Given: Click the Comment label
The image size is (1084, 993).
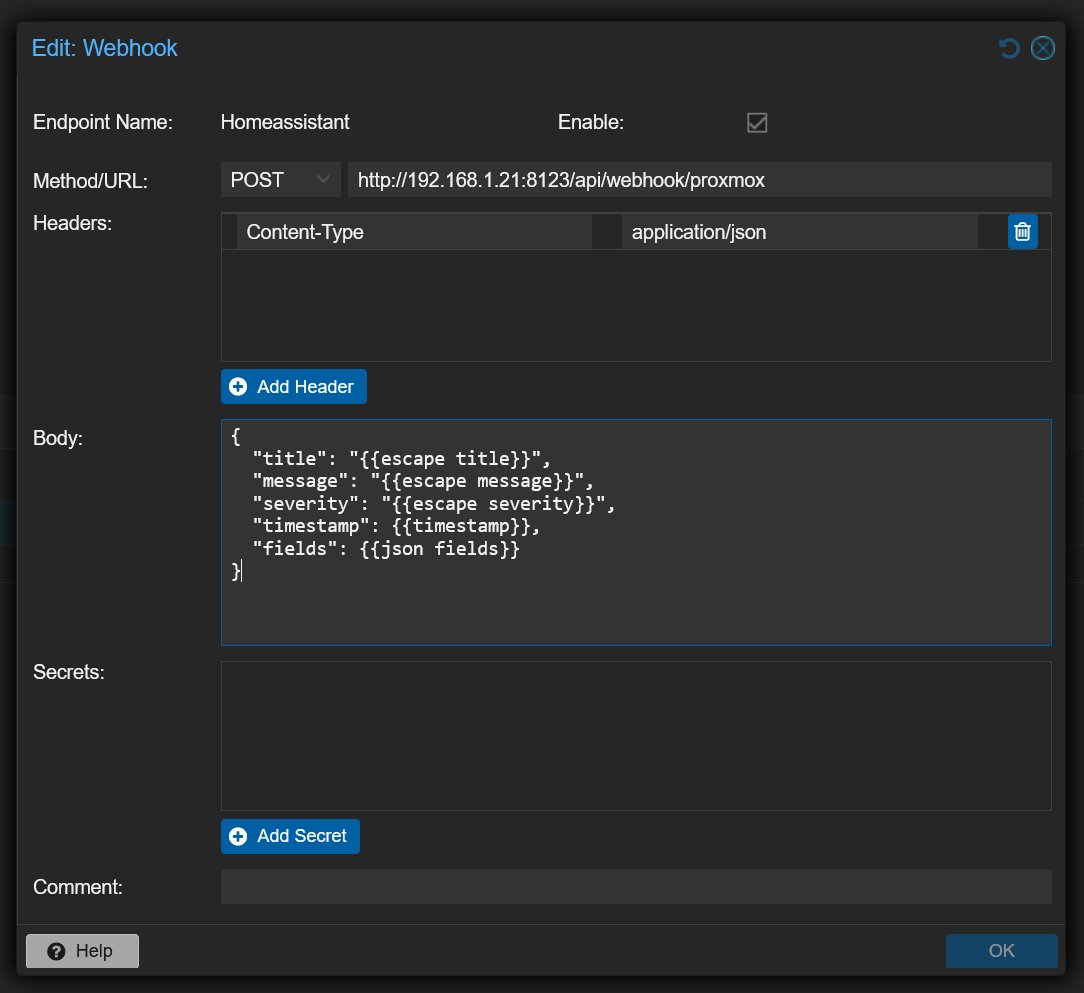Looking at the screenshot, I should pos(78,887).
